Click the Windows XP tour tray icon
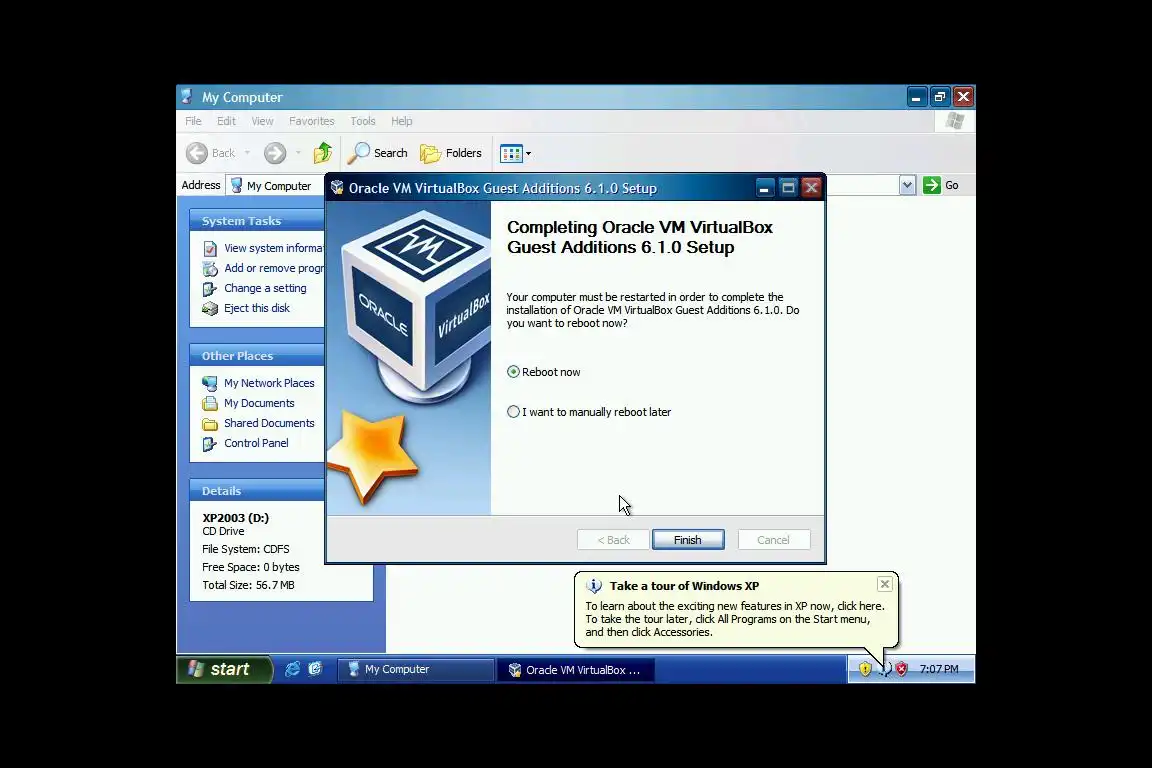1152x768 pixels. click(x=885, y=669)
